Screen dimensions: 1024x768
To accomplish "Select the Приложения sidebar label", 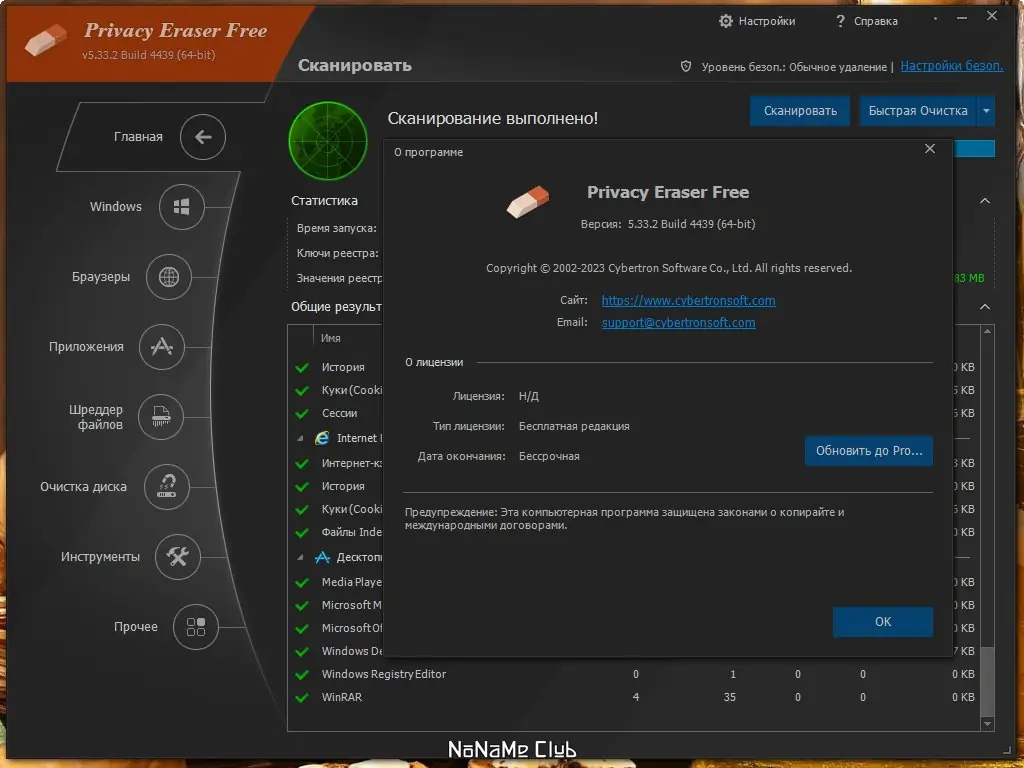I will click(86, 347).
